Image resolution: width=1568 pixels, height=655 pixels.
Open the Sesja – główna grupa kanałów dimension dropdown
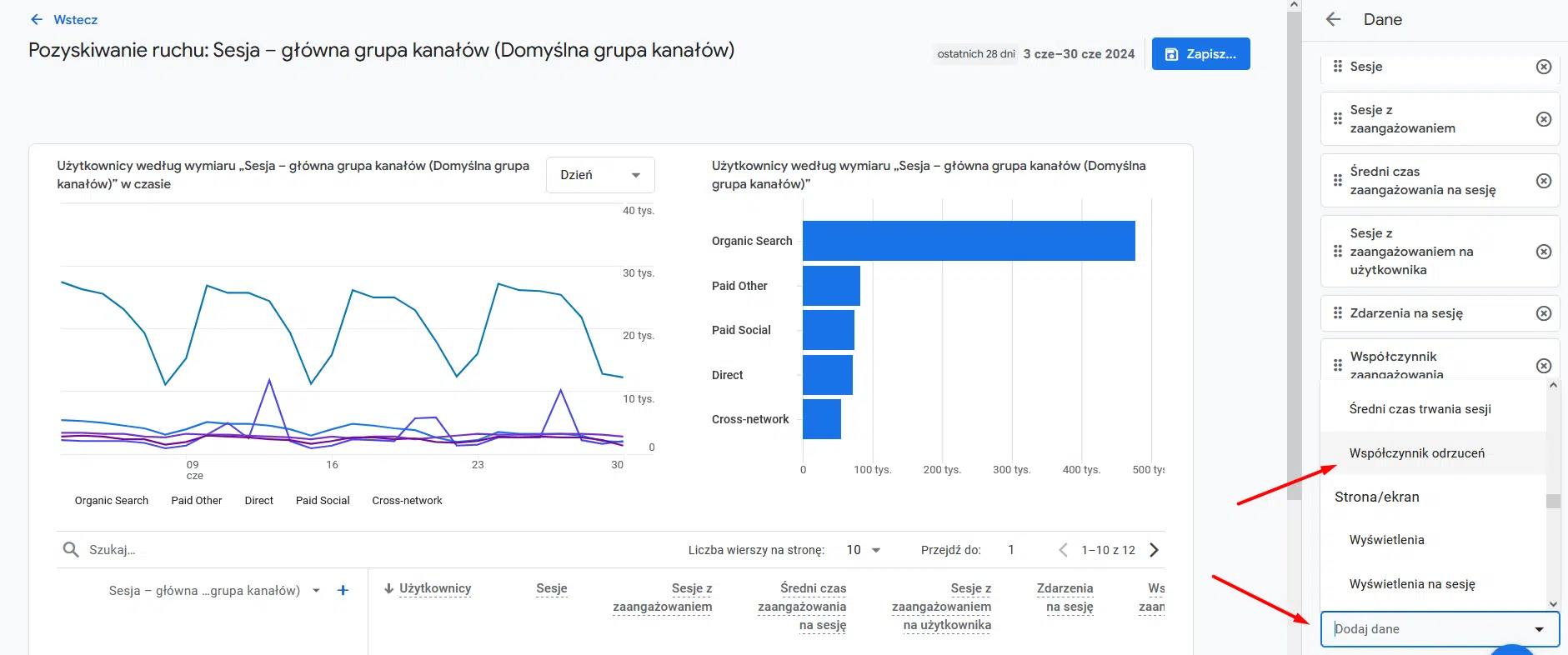click(x=214, y=590)
